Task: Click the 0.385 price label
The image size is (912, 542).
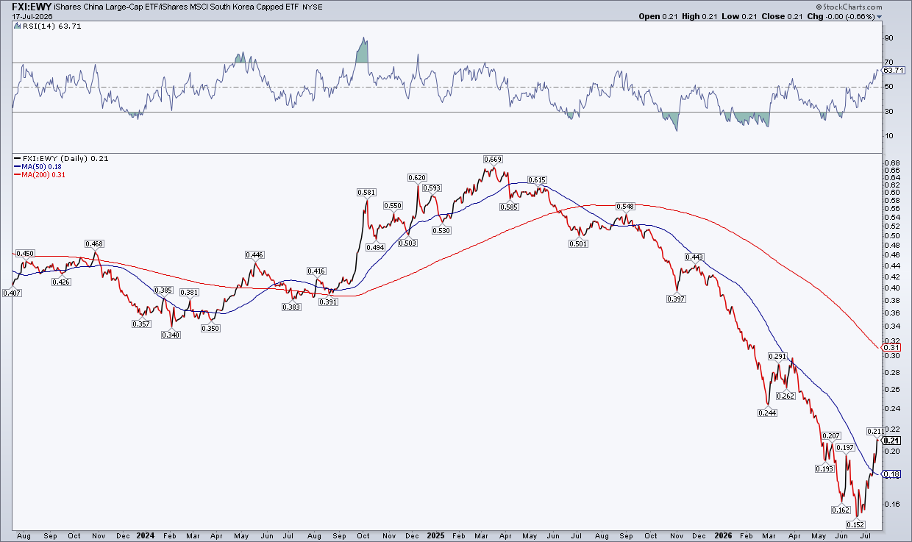Action: click(x=163, y=290)
